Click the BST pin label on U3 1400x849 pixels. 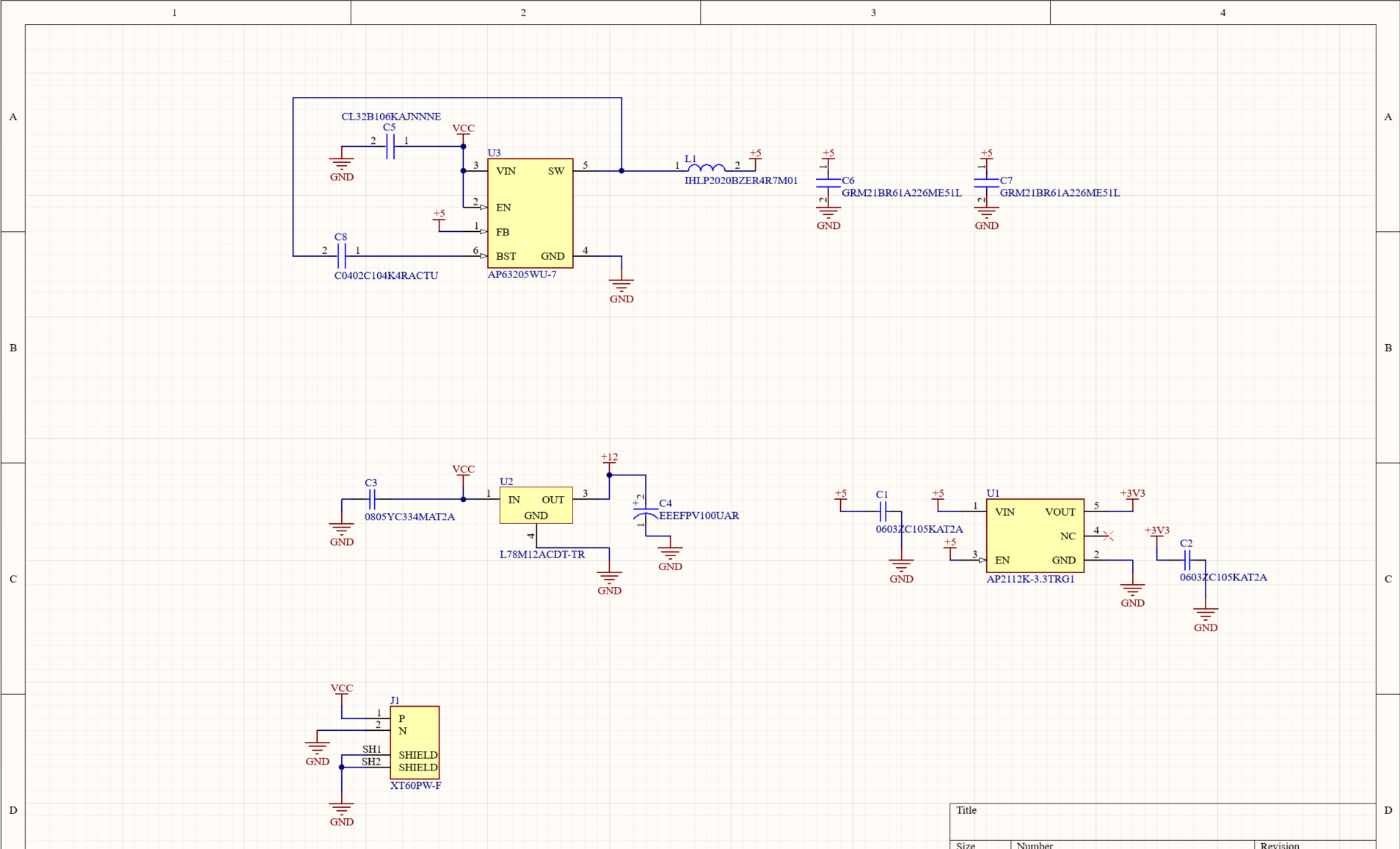(506, 256)
